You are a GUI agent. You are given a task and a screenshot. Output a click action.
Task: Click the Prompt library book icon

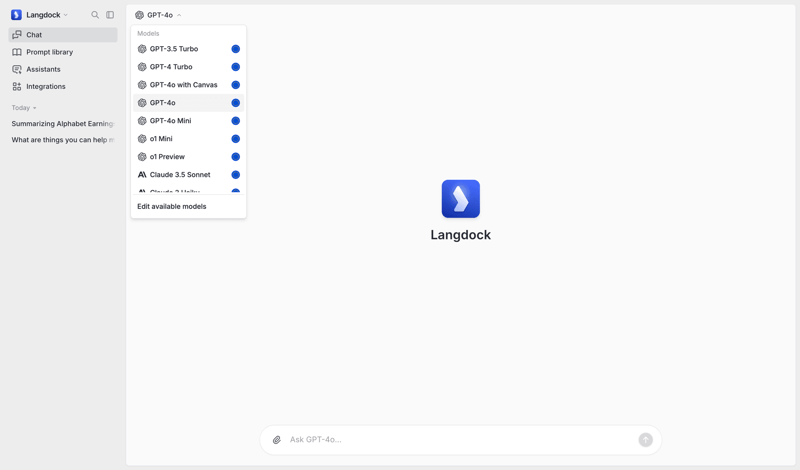[17, 52]
